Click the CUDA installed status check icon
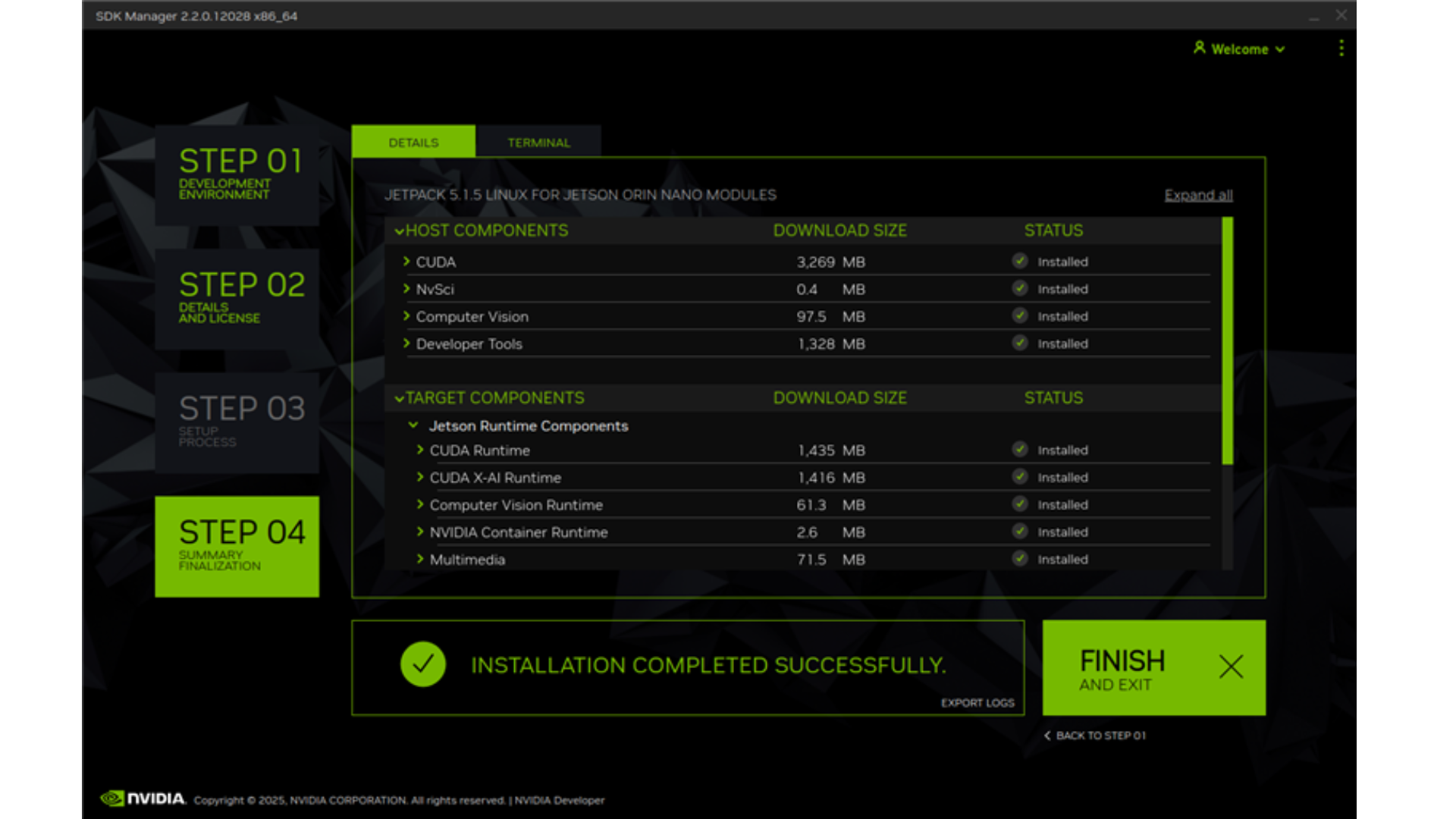1456x819 pixels. (x=1020, y=261)
